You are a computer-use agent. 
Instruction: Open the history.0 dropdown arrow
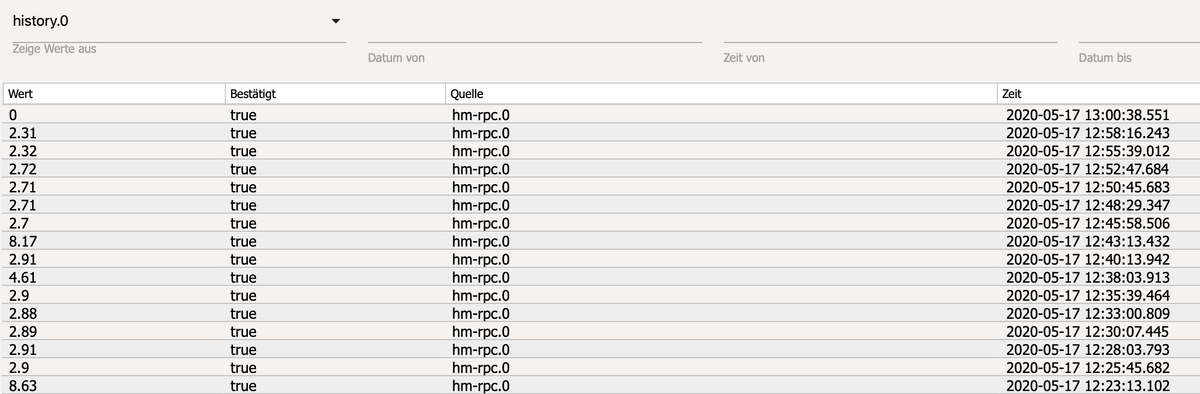pos(336,21)
